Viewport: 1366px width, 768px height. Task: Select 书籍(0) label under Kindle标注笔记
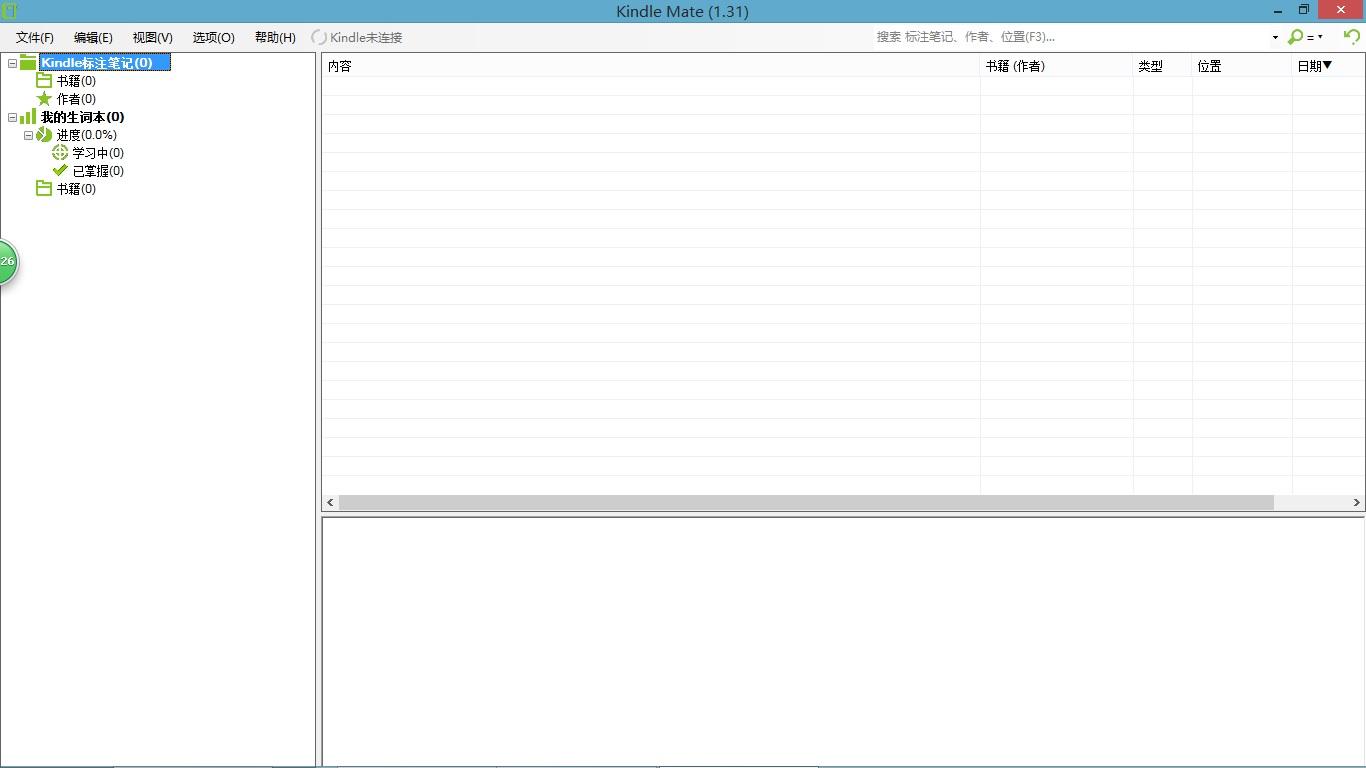pos(76,81)
